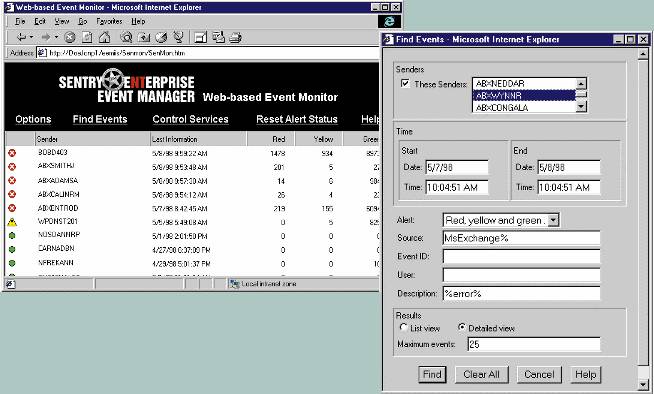Click Find Events window vertical scrollbar down arrow
The height and width of the screenshot is (394, 654).
tap(644, 384)
